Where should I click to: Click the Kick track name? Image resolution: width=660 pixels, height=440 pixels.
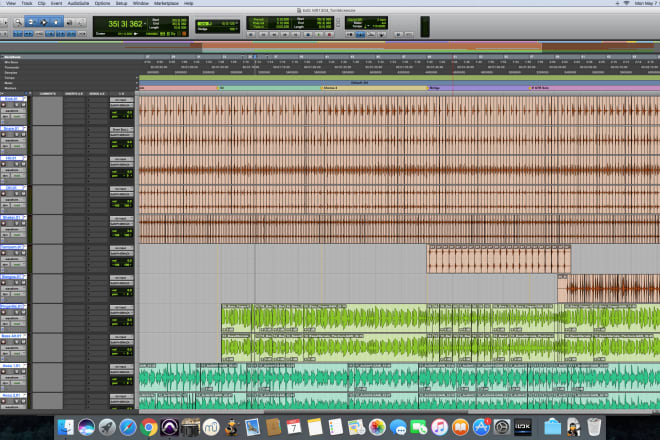12,99
